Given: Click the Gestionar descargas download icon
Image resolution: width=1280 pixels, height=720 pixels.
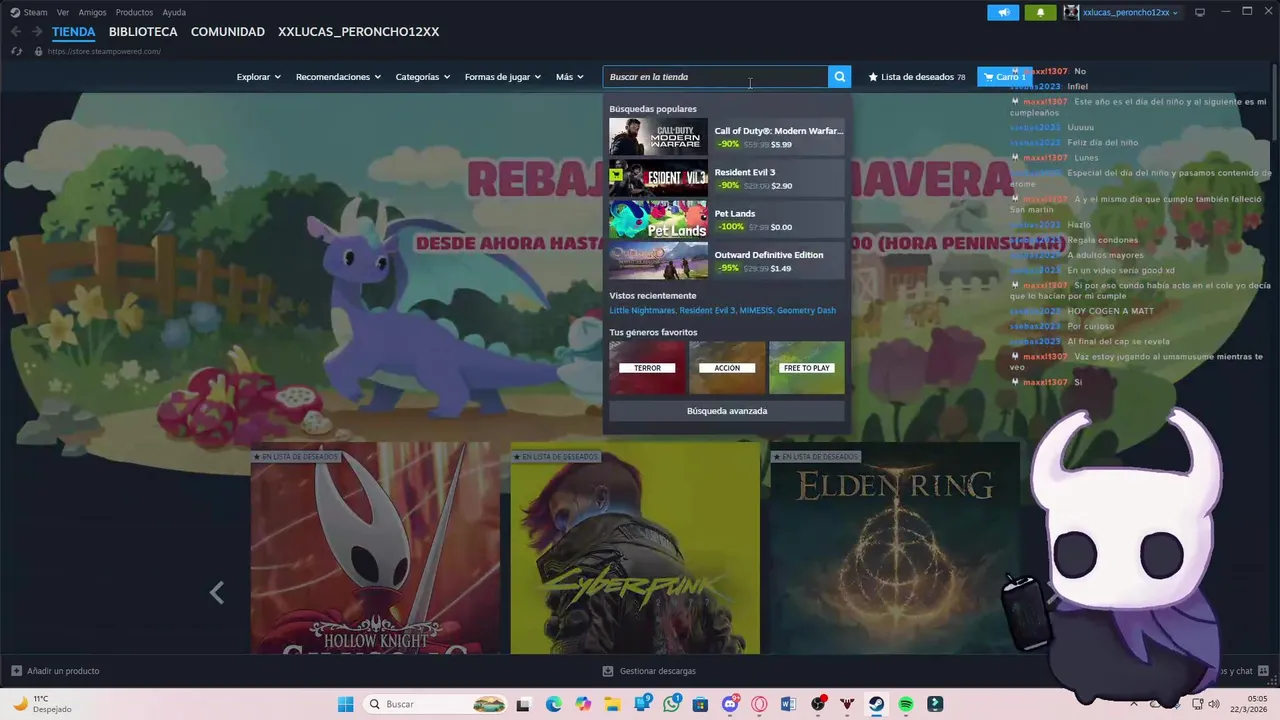Looking at the screenshot, I should point(608,671).
